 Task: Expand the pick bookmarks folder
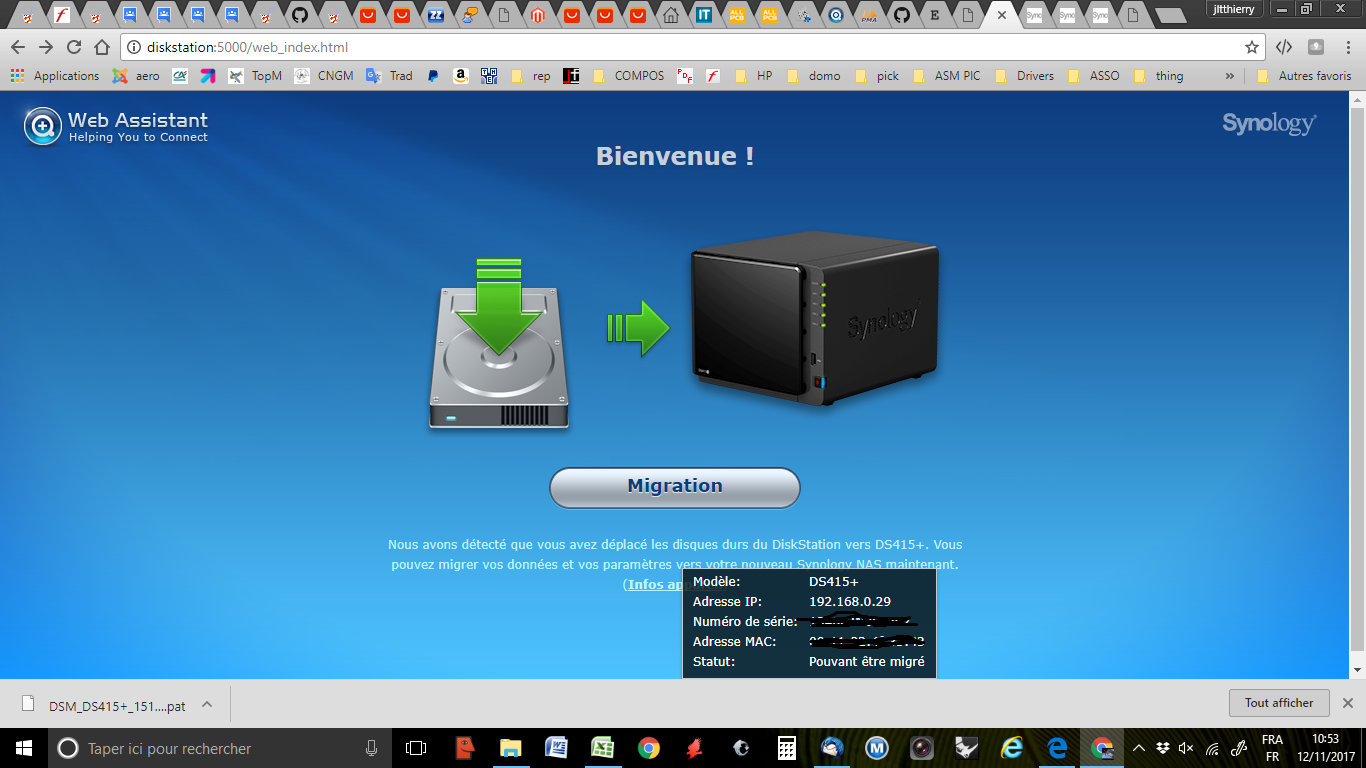coord(876,76)
